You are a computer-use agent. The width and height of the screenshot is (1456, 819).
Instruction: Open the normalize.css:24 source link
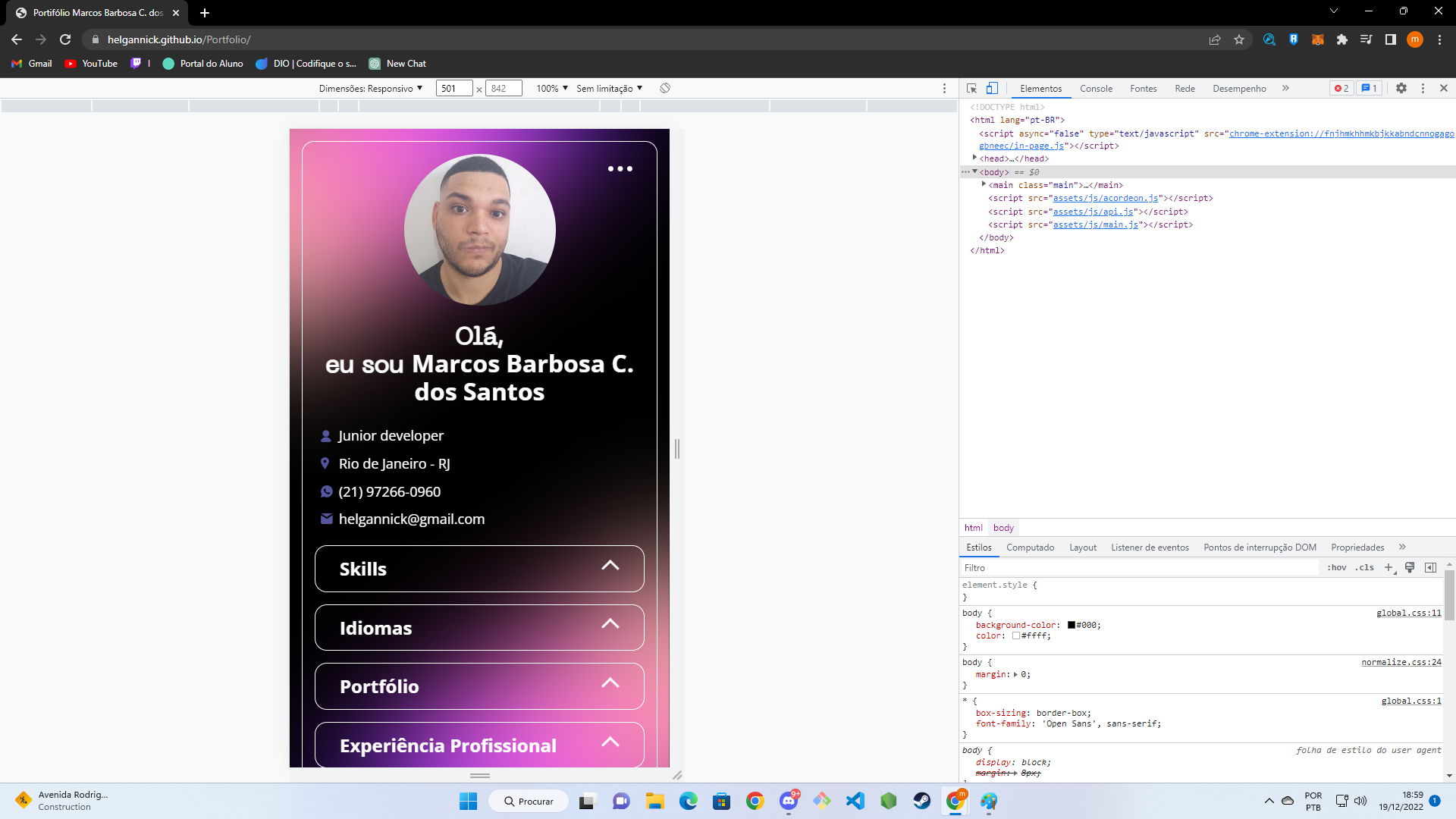1401,663
